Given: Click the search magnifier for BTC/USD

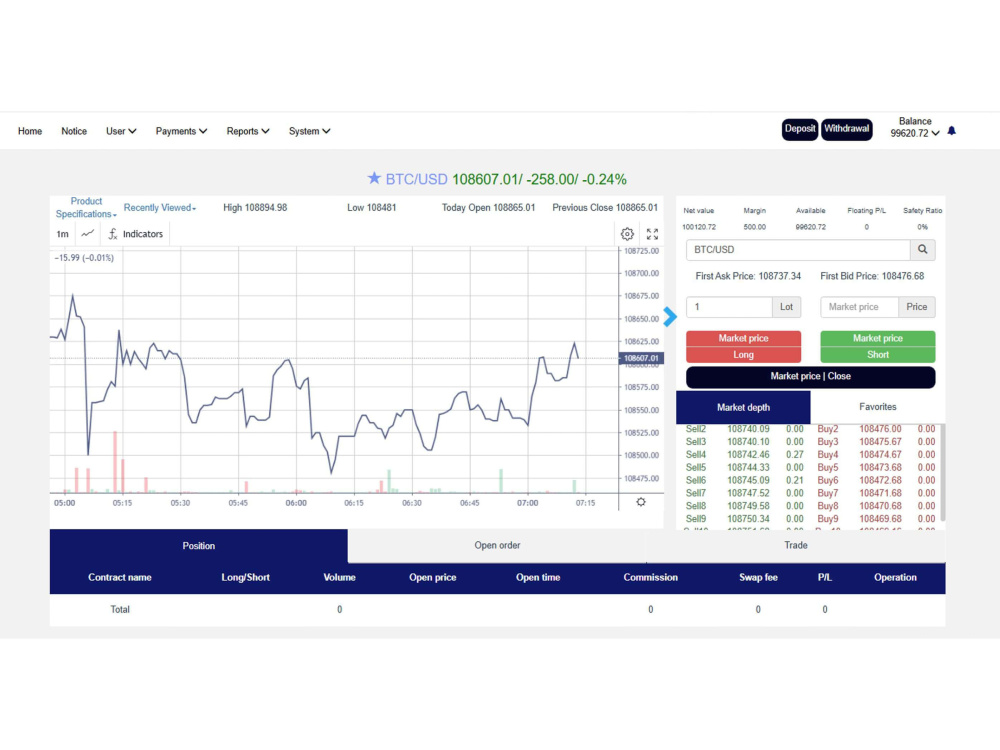Looking at the screenshot, I should [x=922, y=249].
